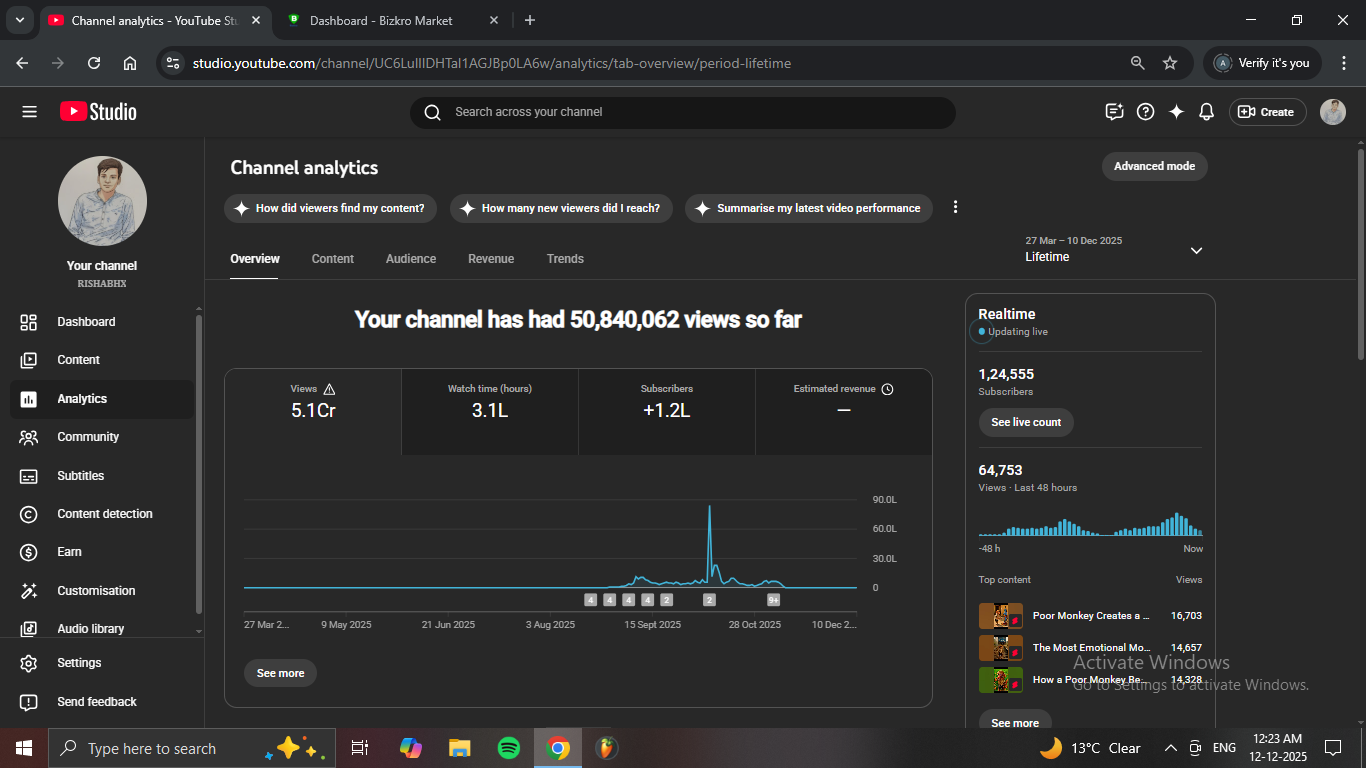Switch to the Revenue tab

coord(491,259)
